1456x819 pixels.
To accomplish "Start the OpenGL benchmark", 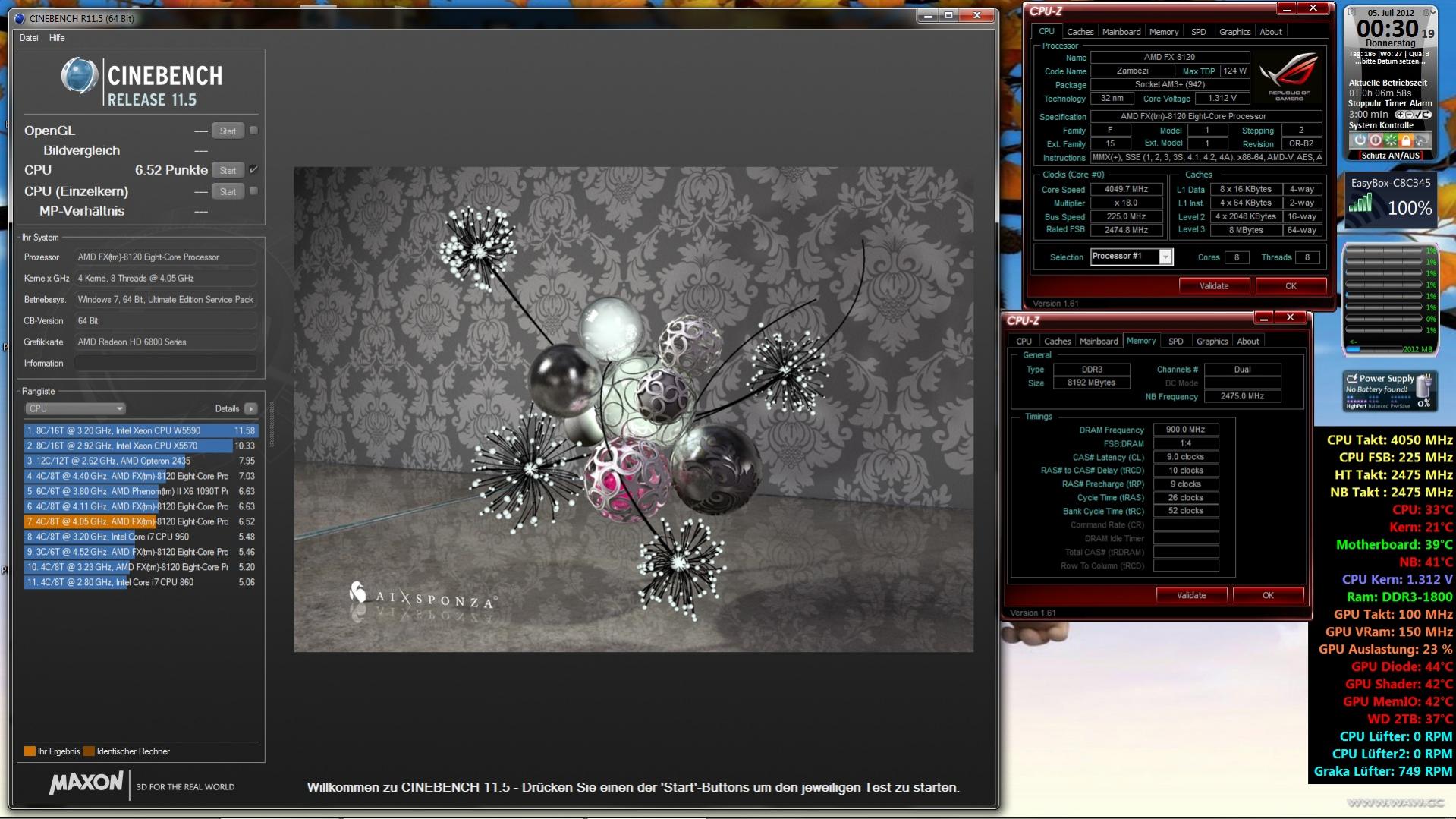I will (x=228, y=131).
